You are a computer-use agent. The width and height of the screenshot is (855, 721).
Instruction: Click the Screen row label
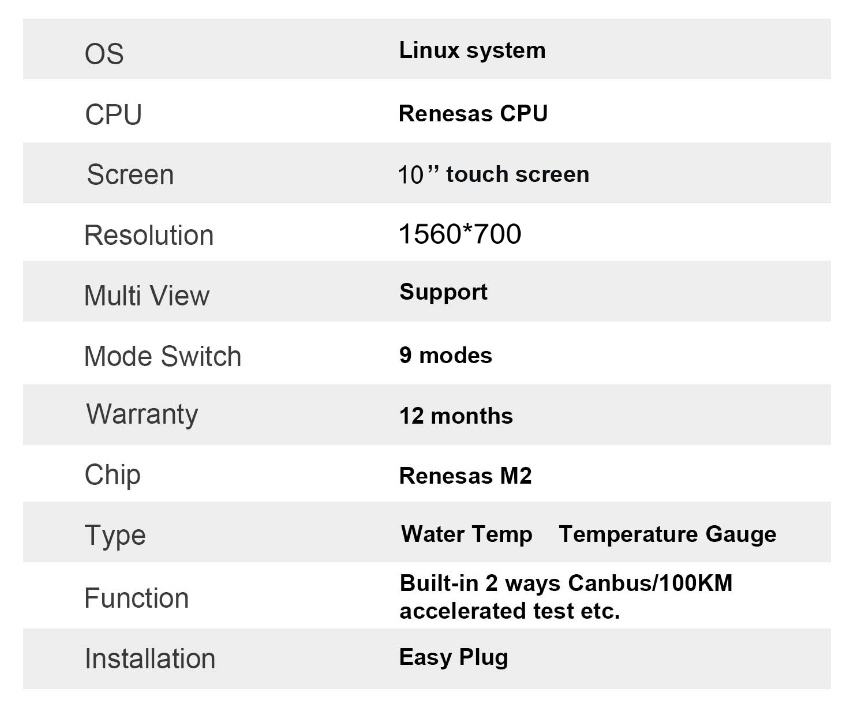coord(130,175)
